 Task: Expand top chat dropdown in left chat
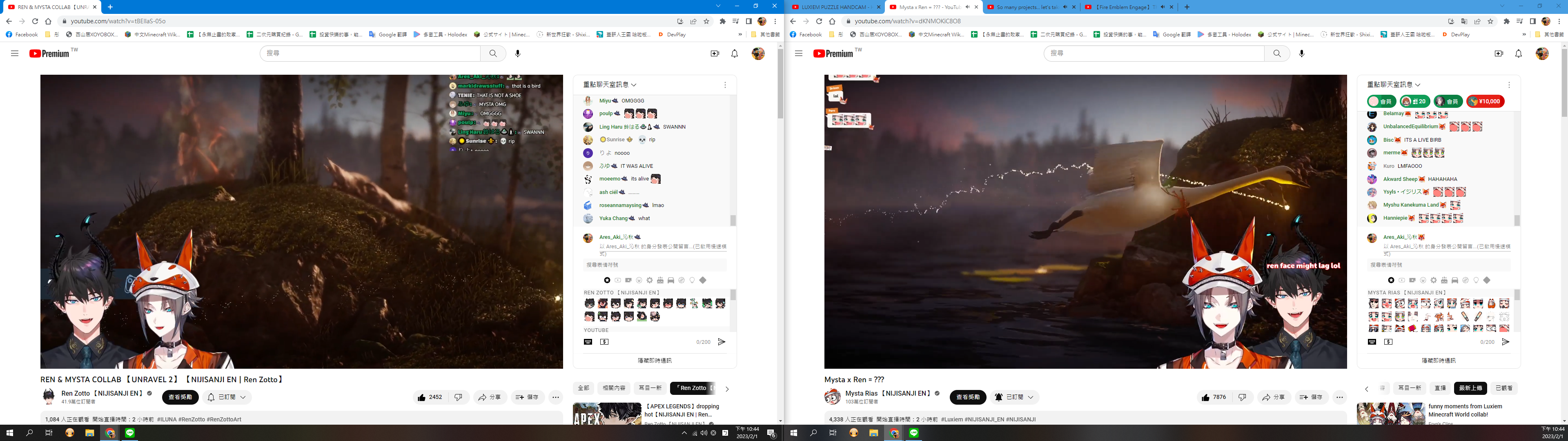pos(610,85)
